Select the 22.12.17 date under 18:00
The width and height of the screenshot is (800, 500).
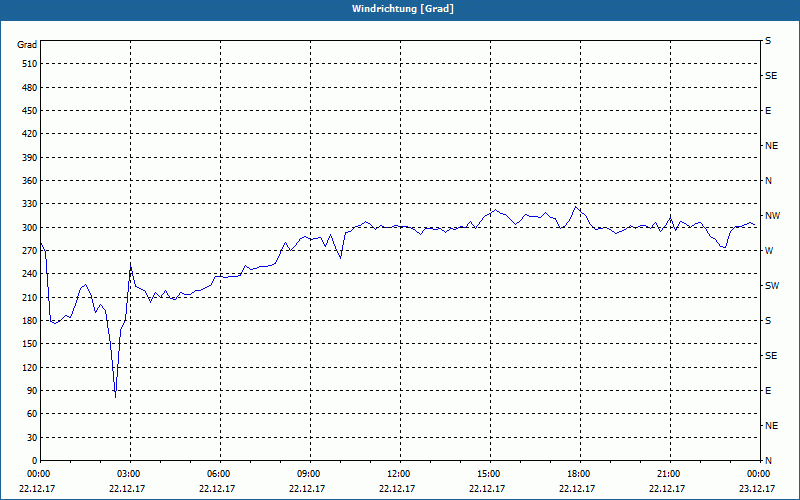577,488
